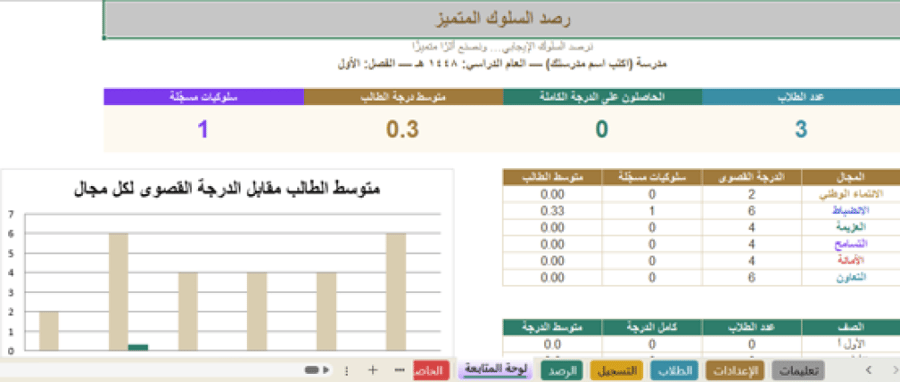This screenshot has height=382, width=900.
Task: Click the student count value 3
Action: pos(801,130)
